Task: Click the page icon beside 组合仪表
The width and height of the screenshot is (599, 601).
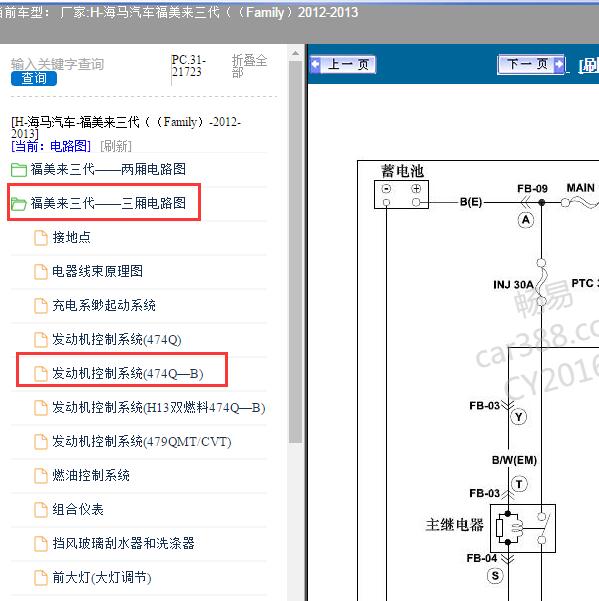Action: tap(41, 510)
